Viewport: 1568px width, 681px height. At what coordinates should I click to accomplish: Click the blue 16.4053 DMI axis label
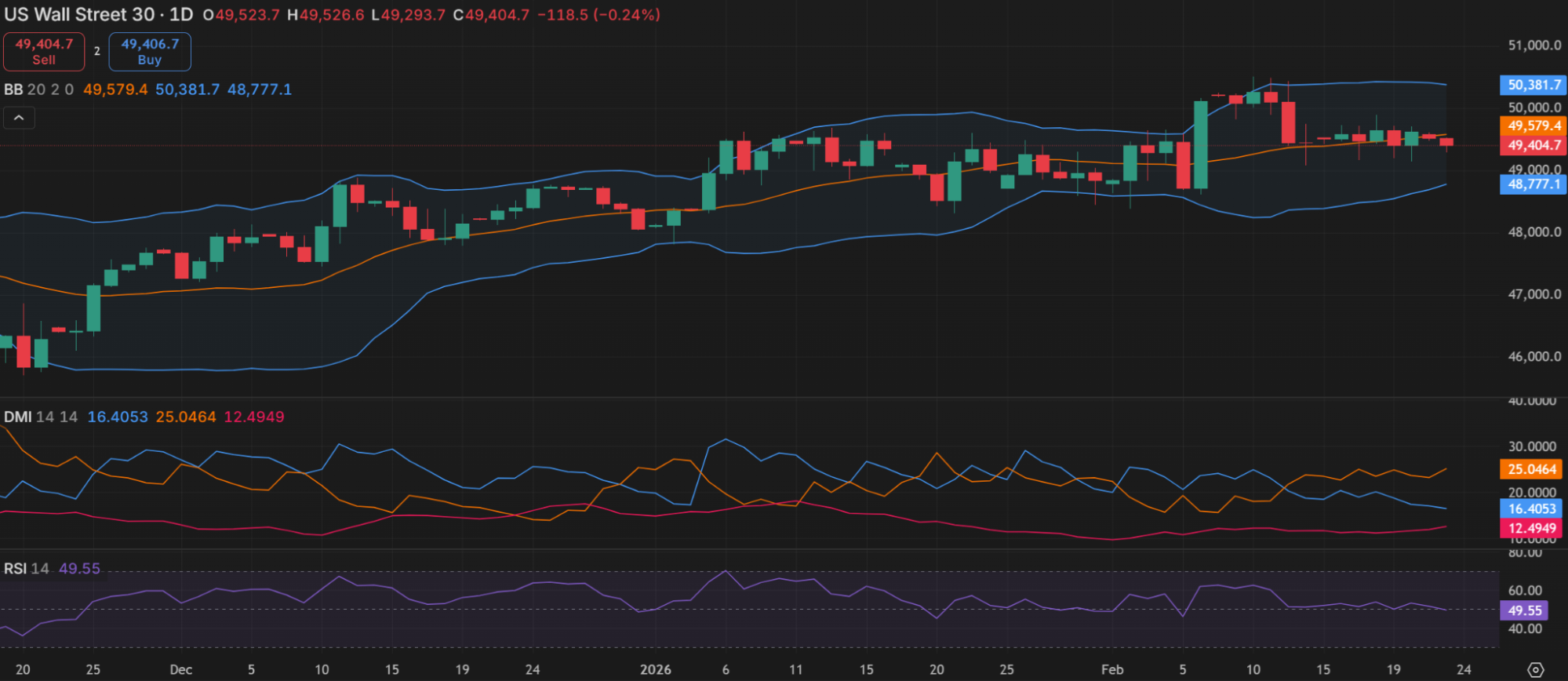[1531, 508]
